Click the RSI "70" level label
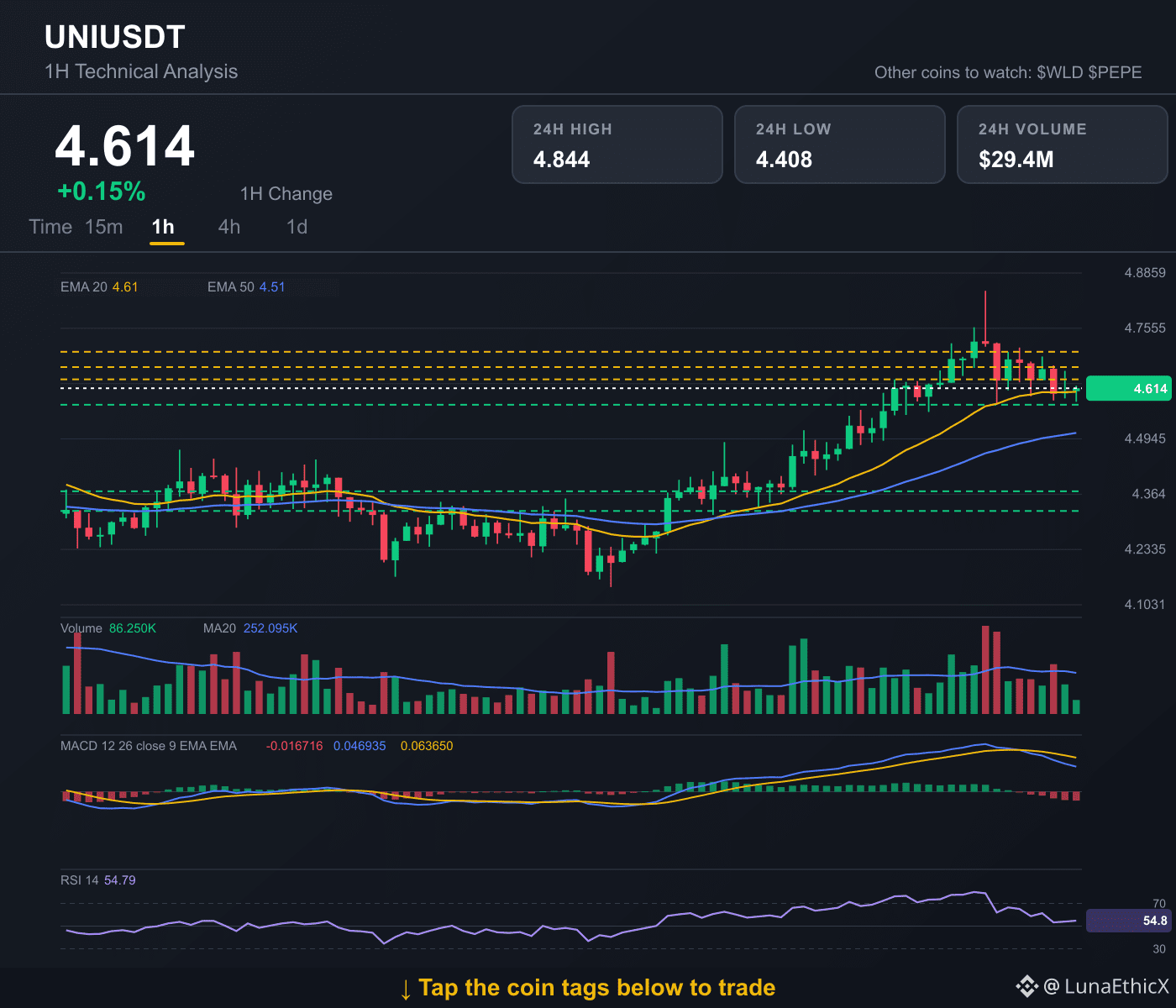The image size is (1176, 1008). 1159,904
